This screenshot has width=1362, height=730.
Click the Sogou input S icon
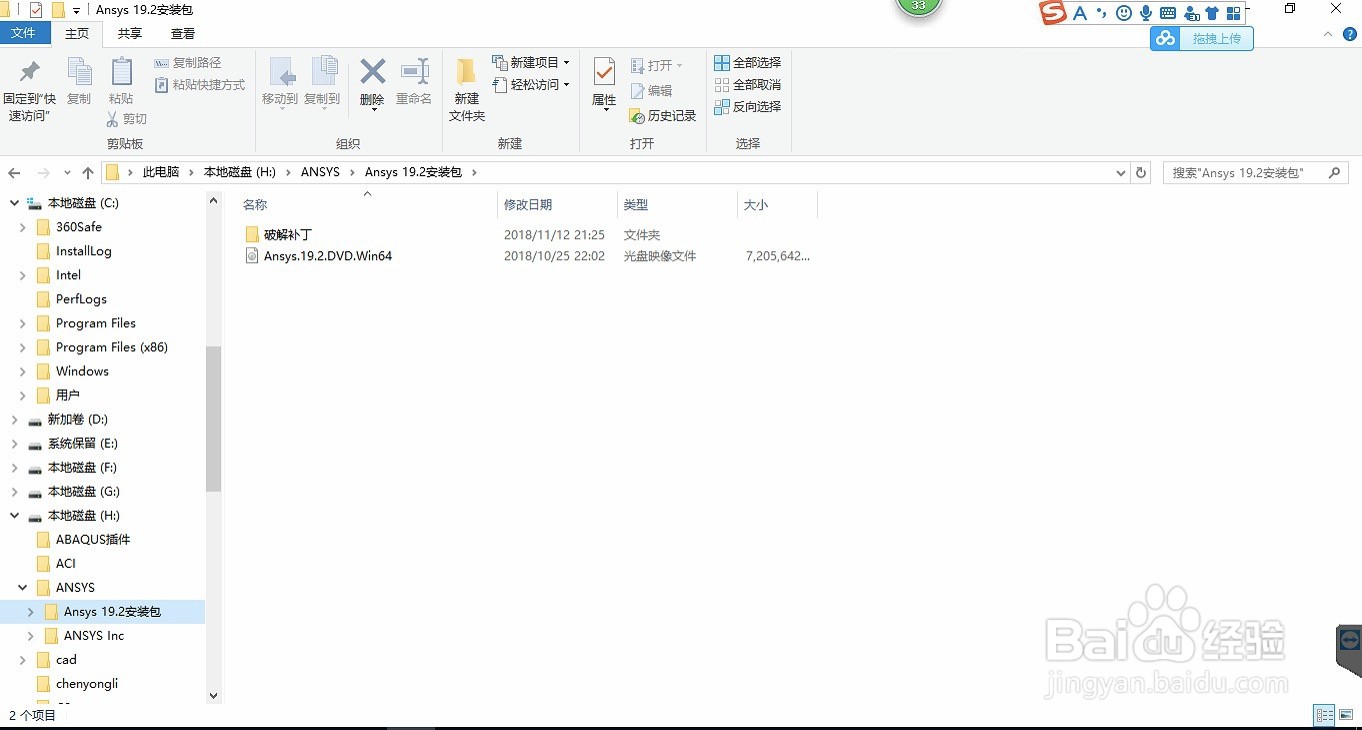pos(1053,13)
